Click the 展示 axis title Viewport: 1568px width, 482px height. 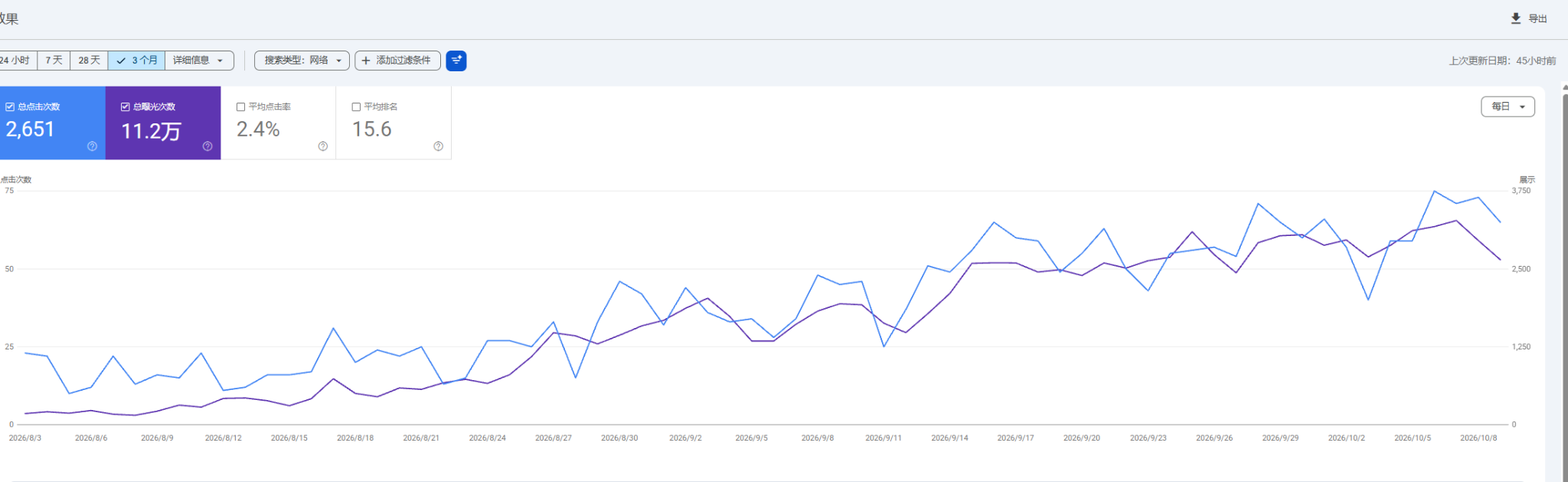point(1527,180)
